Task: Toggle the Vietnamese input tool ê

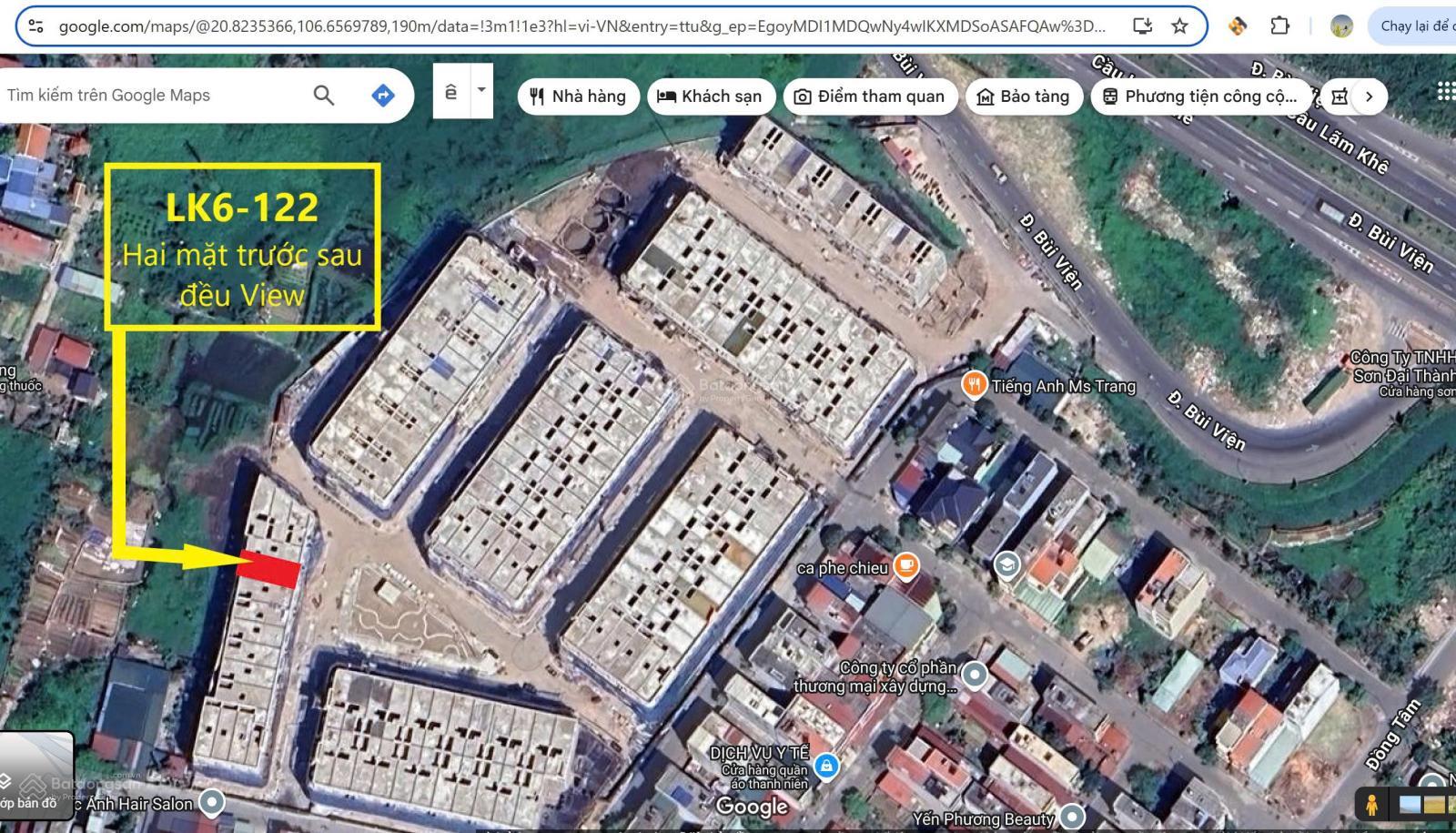Action: (x=451, y=92)
